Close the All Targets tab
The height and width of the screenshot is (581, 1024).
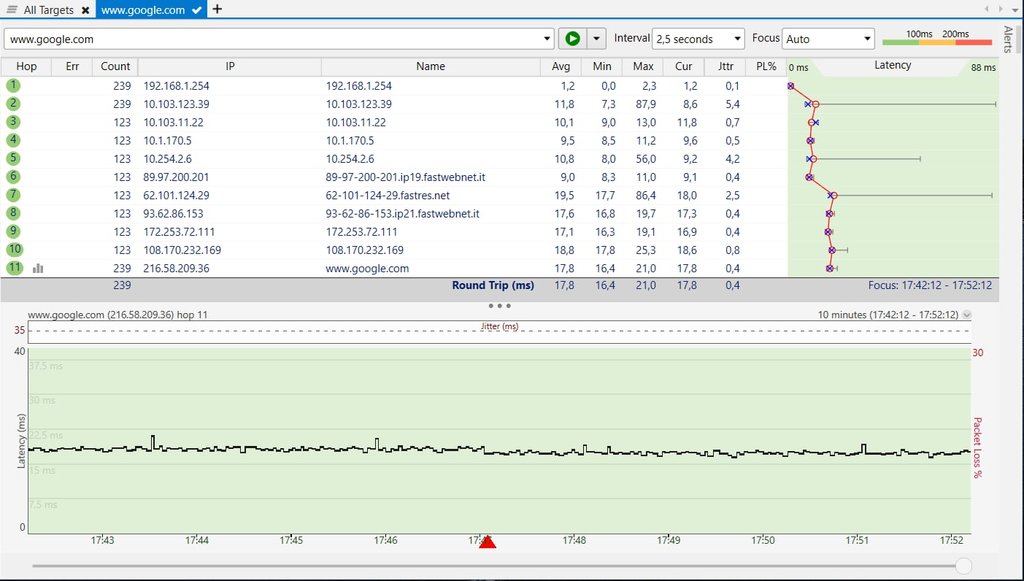click(86, 10)
